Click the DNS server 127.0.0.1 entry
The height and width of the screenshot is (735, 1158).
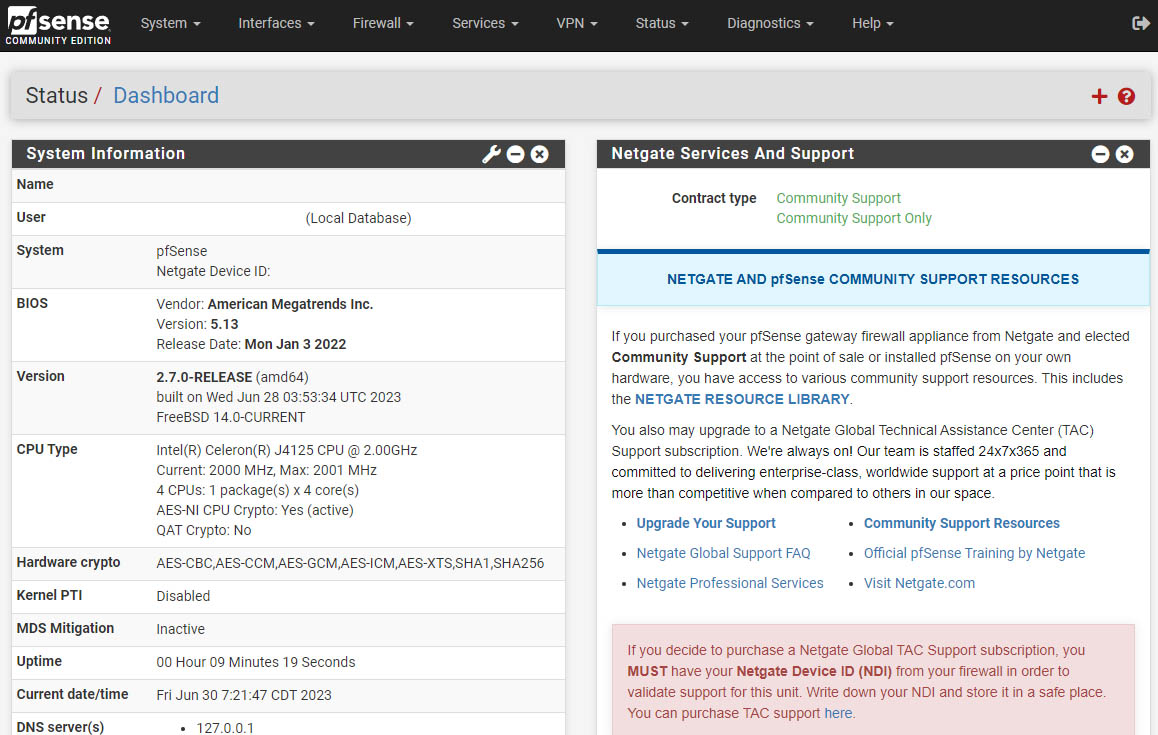tap(225, 728)
